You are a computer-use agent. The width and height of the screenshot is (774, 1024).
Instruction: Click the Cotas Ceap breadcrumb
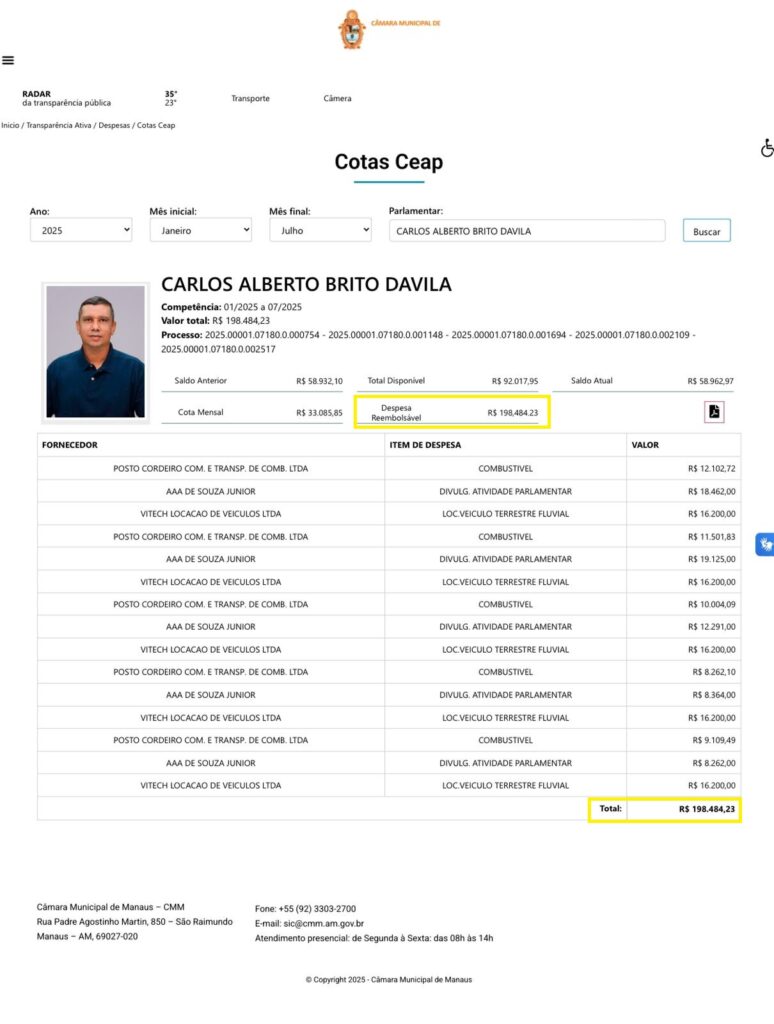pos(155,125)
